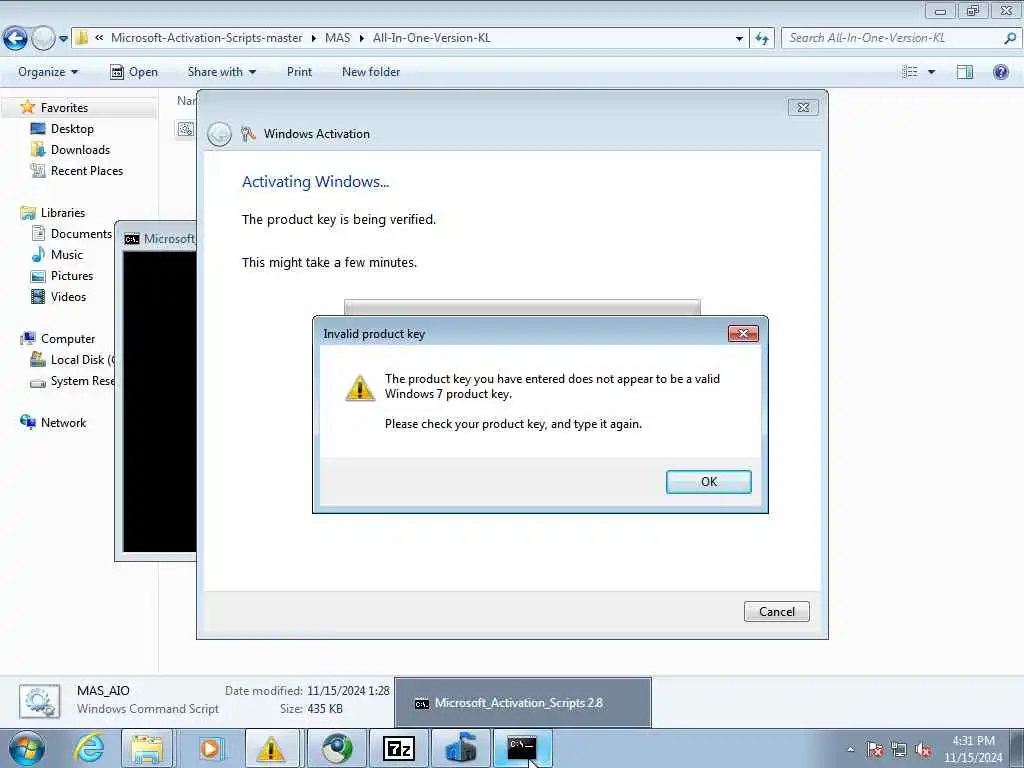Screen dimensions: 1024x768
Task: Click the back arrow in Windows Activation
Action: (219, 135)
